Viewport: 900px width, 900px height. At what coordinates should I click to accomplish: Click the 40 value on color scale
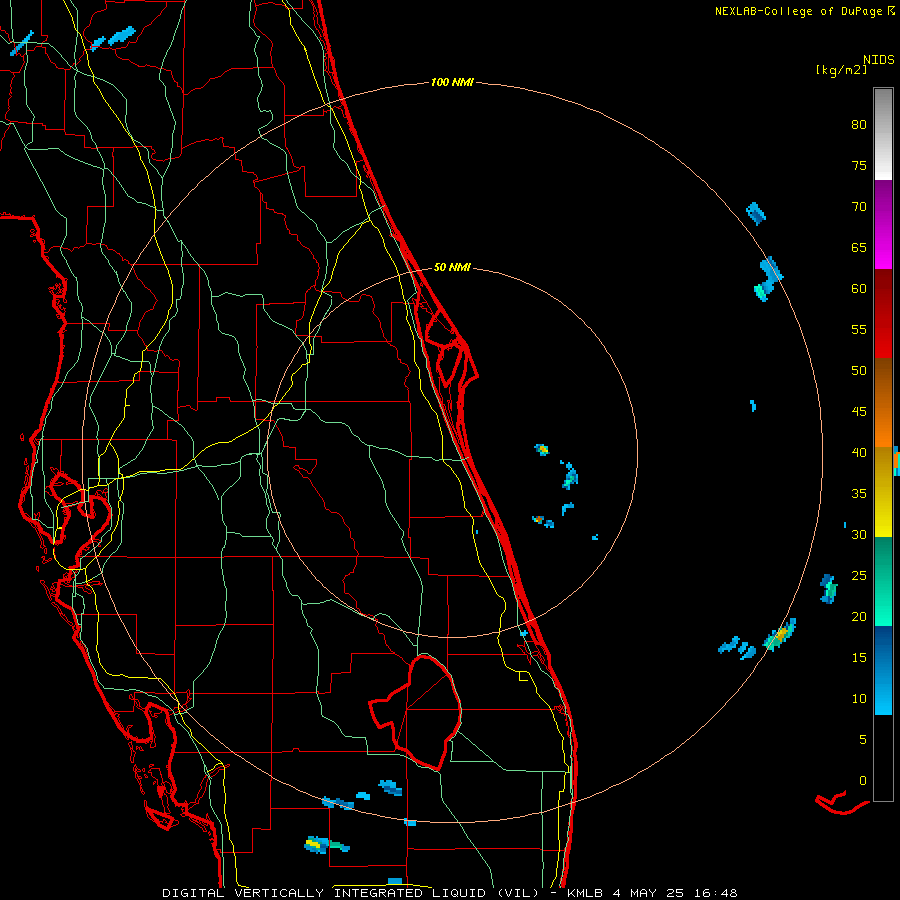click(x=859, y=452)
